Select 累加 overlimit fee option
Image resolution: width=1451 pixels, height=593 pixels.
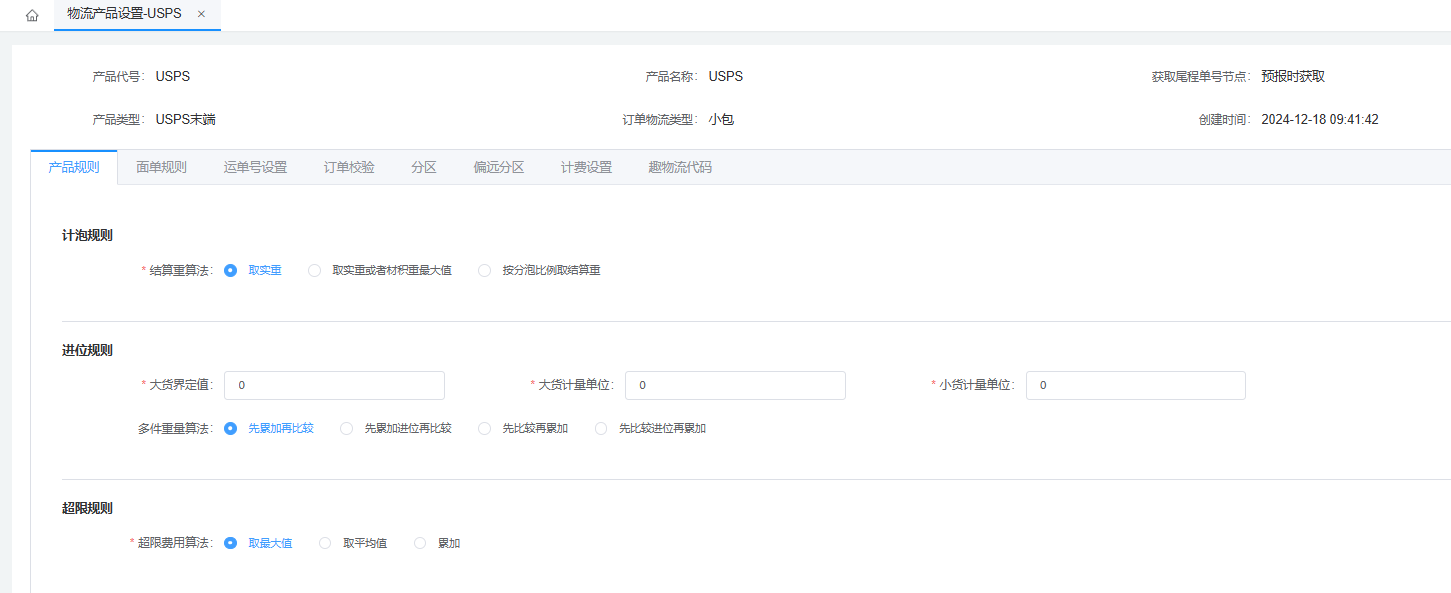[437, 543]
